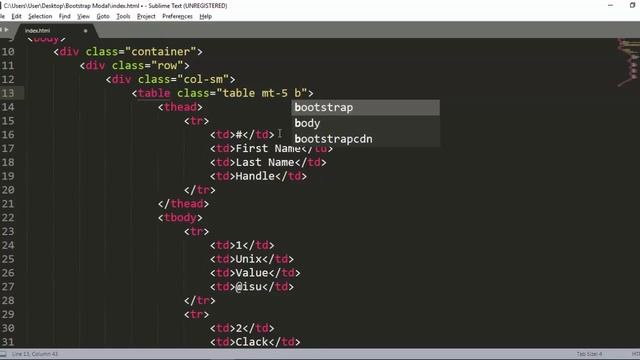Open the Selection menu

[x=40, y=16]
